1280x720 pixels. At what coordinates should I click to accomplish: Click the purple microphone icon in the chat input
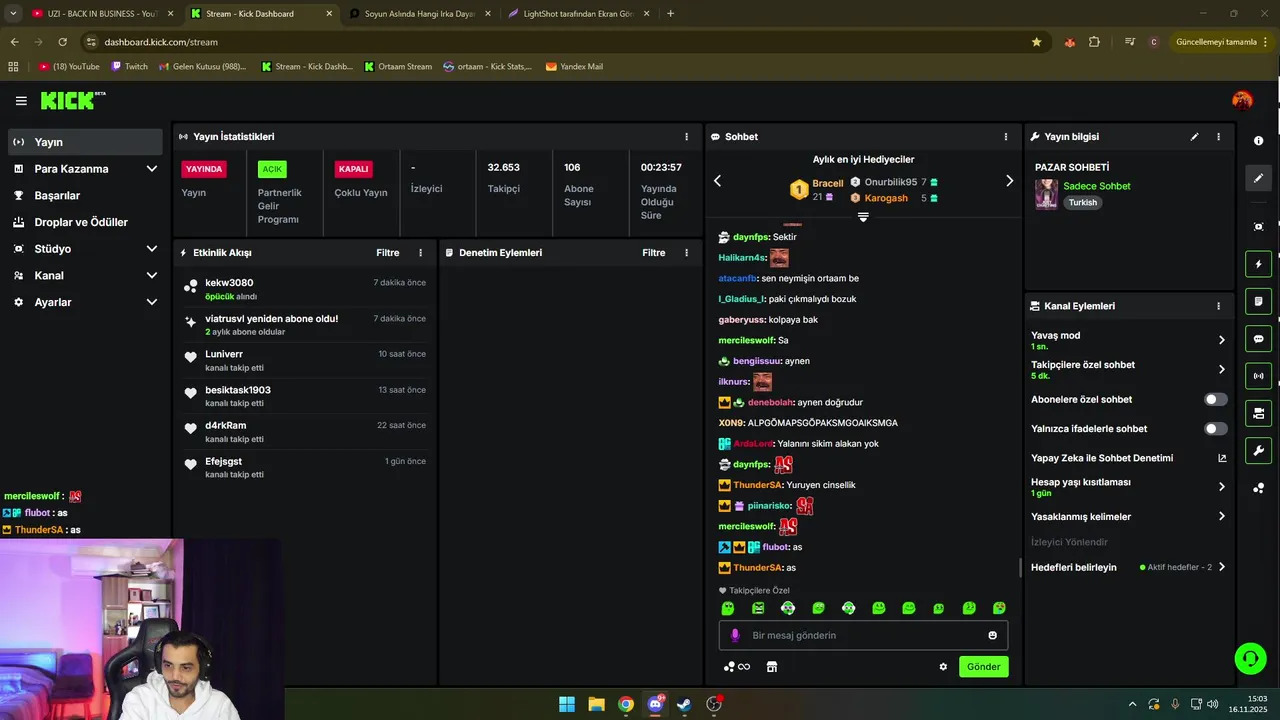[735, 635]
